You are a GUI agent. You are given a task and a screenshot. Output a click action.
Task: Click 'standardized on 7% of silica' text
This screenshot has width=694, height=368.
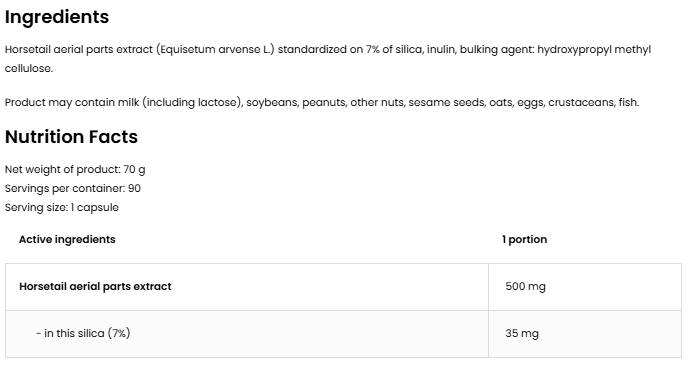tap(350, 50)
